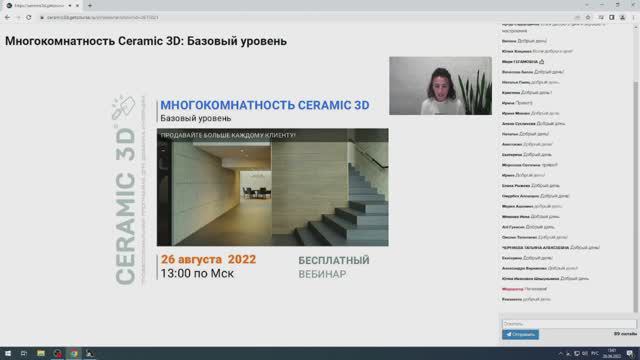The width and height of the screenshot is (640, 360).
Task: Reload the webinar page
Action: click(29, 18)
